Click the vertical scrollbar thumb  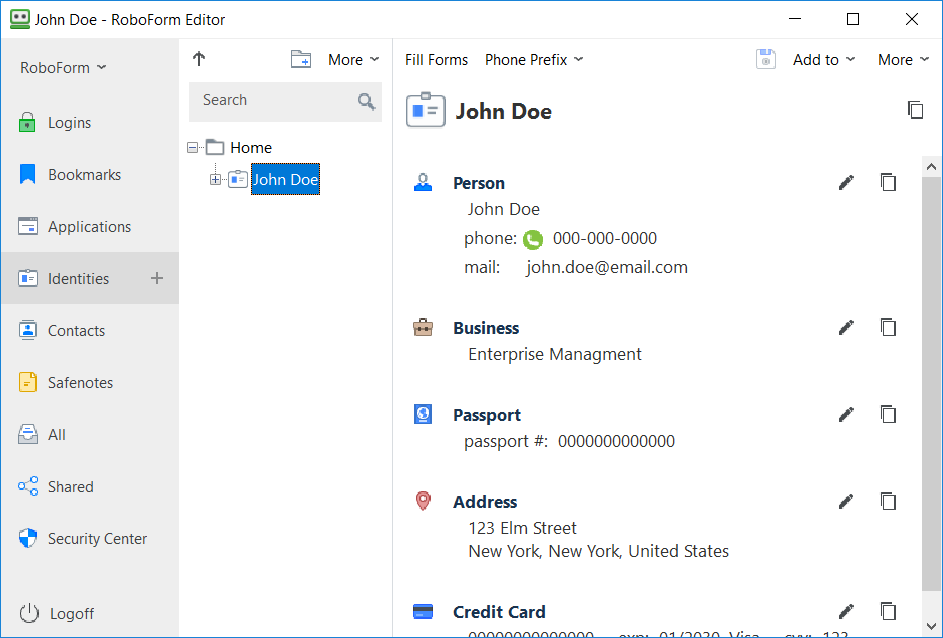point(931,383)
